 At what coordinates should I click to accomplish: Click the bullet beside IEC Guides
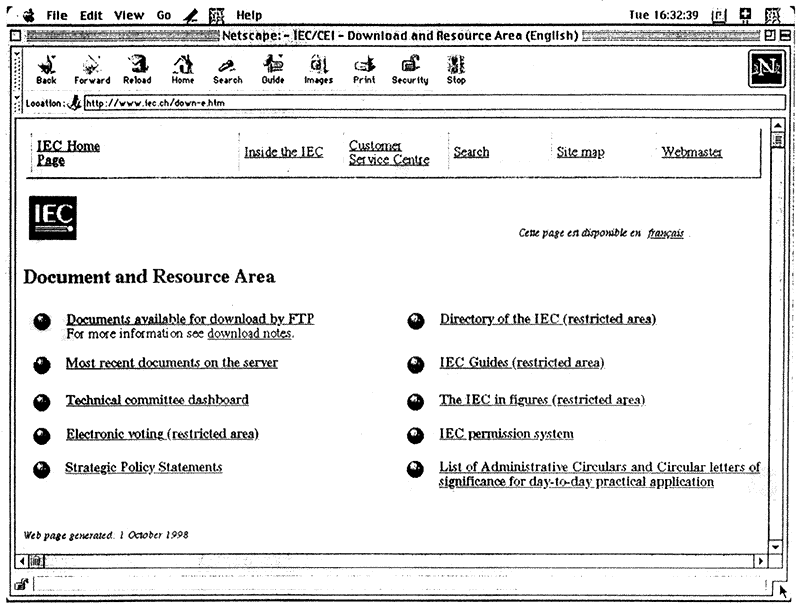point(415,365)
